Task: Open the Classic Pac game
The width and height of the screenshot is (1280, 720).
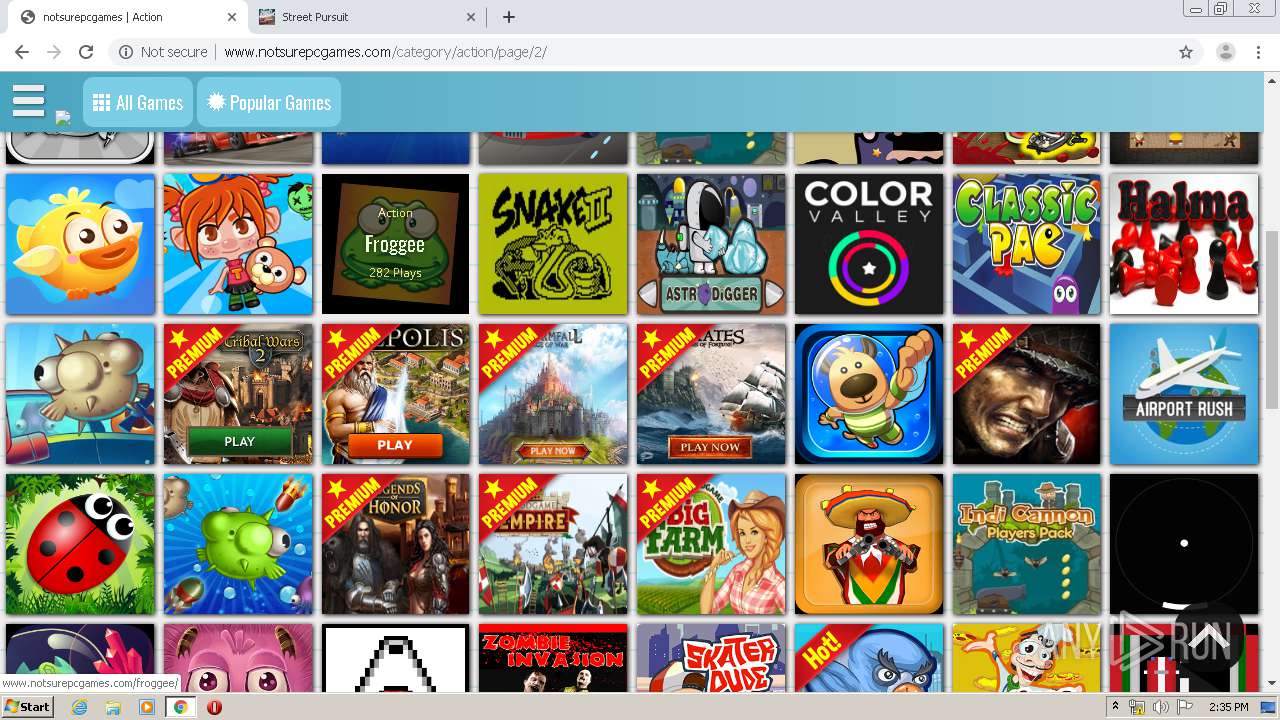Action: point(1026,244)
